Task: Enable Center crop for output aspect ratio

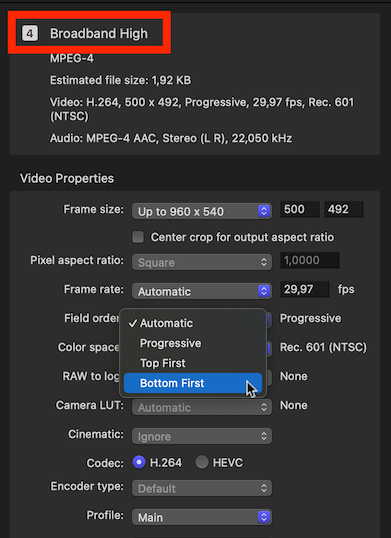Action: (138, 237)
